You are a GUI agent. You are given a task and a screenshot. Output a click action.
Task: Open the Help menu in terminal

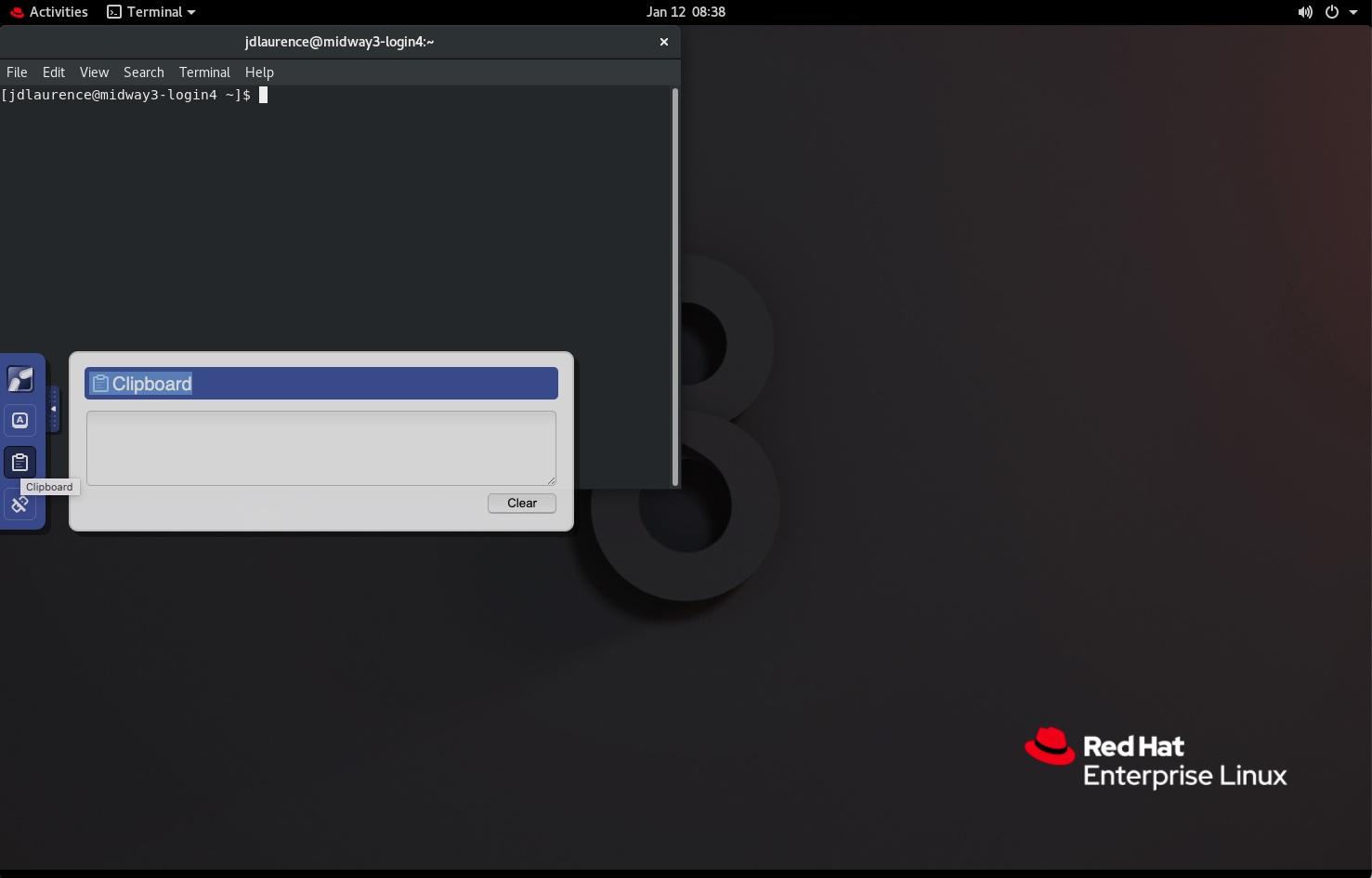click(259, 72)
